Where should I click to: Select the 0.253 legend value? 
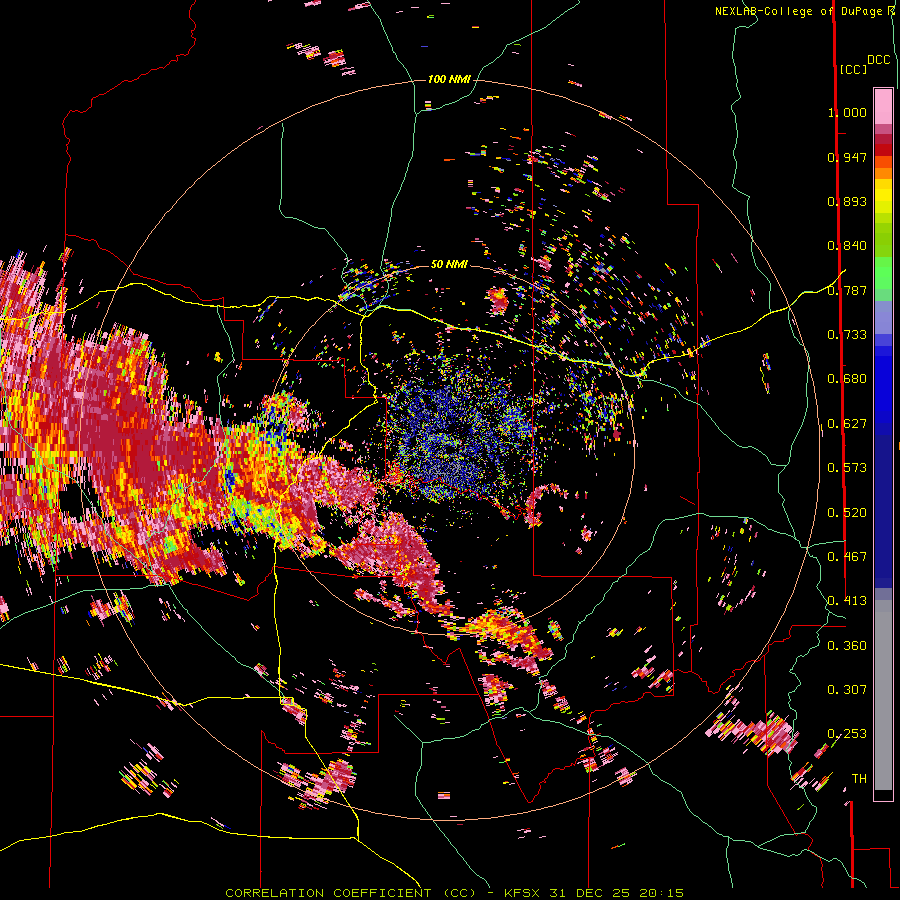(847, 734)
